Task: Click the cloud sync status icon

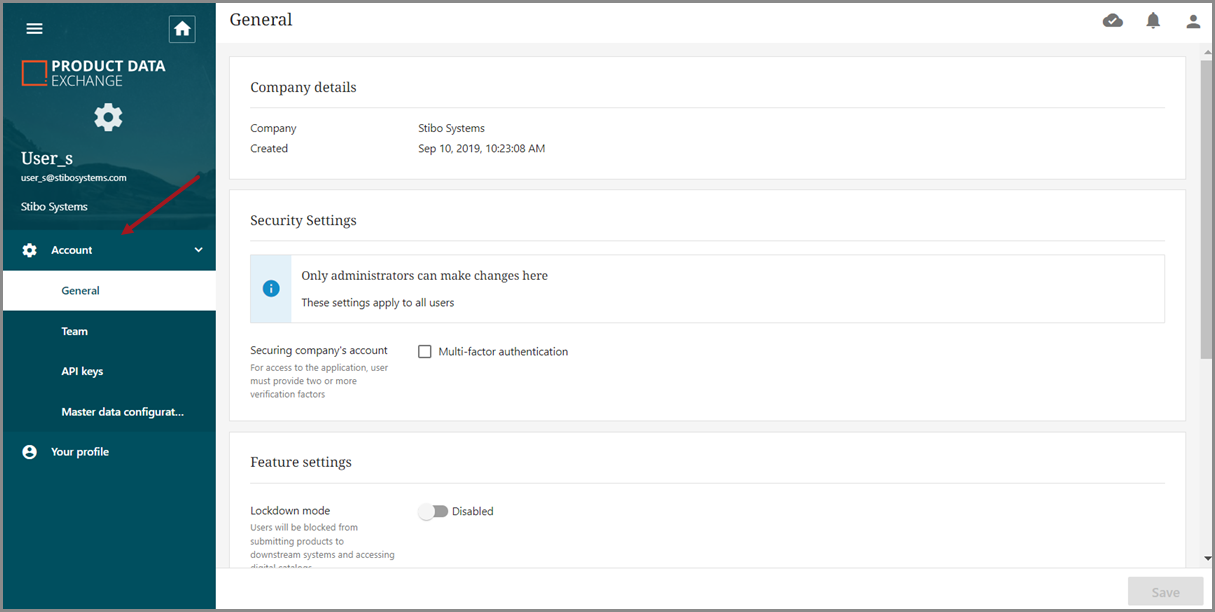Action: 1112,21
